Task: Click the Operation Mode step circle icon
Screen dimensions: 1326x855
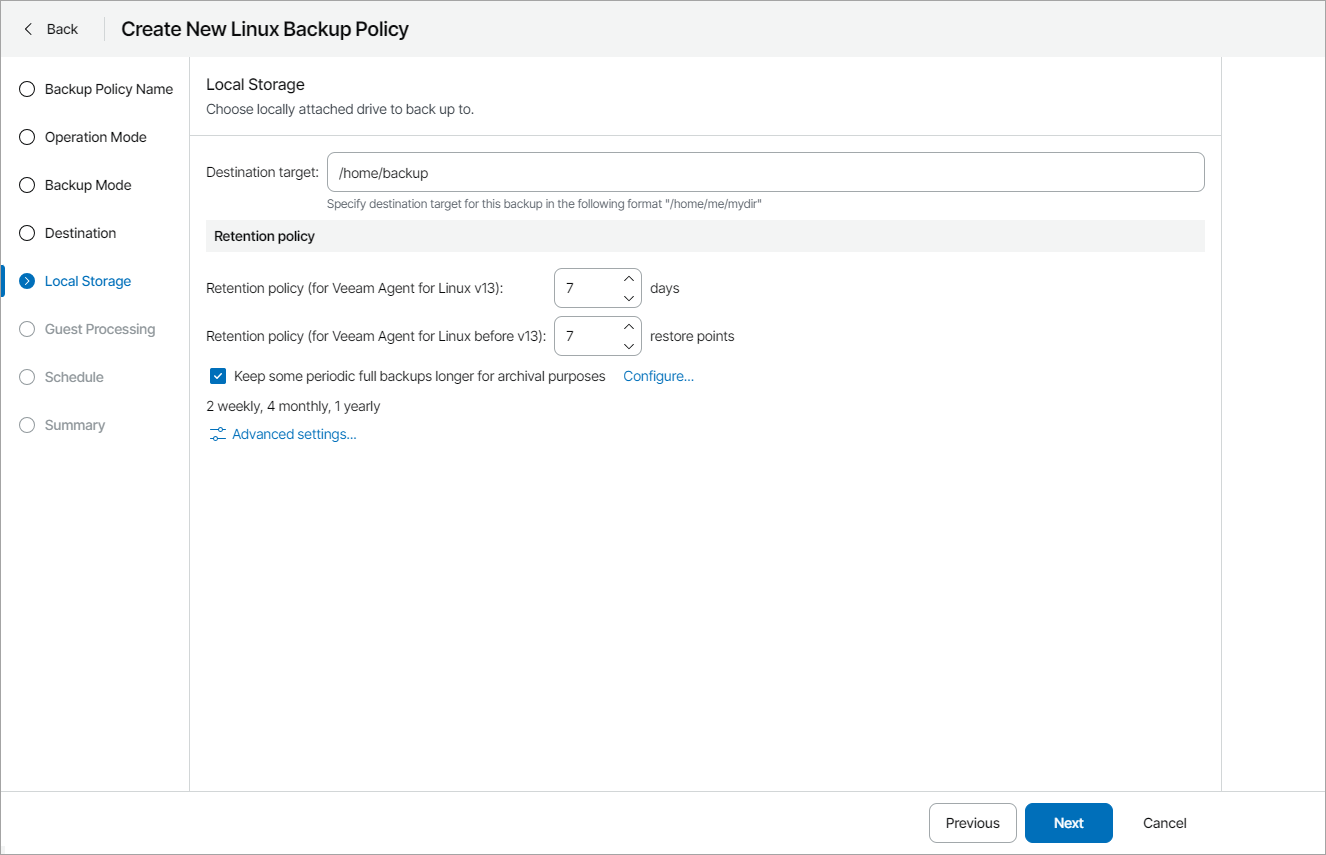Action: (x=26, y=136)
